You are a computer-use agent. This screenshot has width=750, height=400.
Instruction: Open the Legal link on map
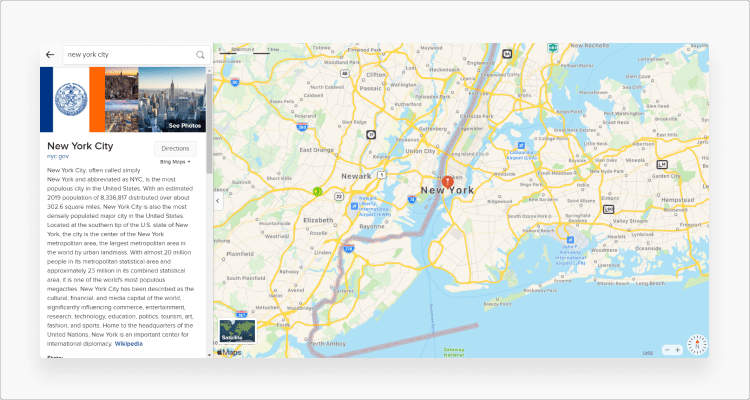click(648, 353)
